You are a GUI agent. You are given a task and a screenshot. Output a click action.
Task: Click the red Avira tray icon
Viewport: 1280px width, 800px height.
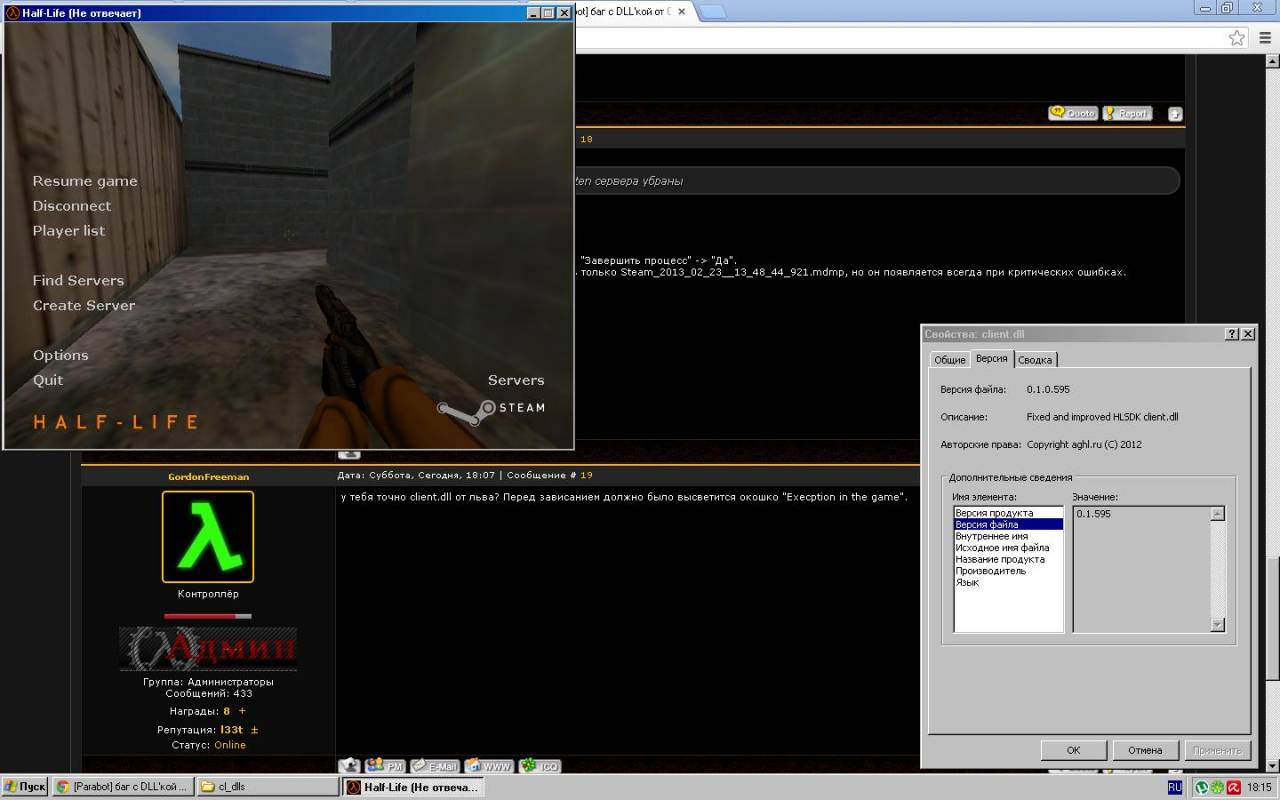click(x=1233, y=787)
